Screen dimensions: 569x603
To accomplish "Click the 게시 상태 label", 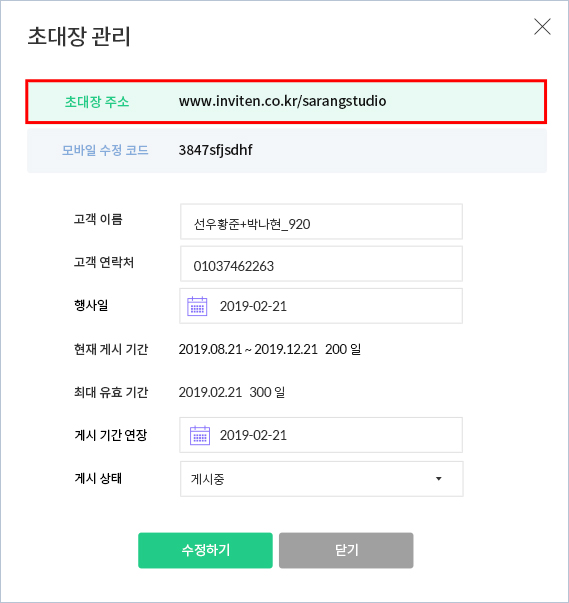I will [98, 478].
